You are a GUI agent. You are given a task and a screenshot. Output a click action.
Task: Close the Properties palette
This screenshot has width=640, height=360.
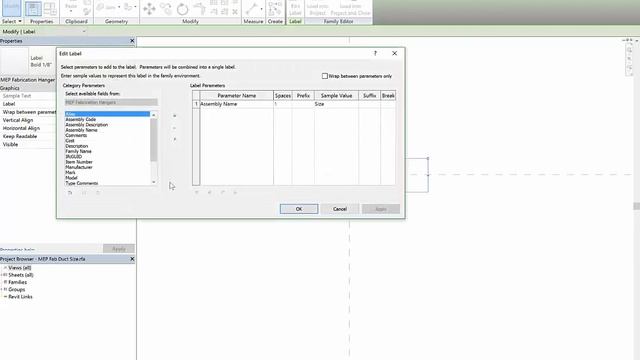click(132, 41)
